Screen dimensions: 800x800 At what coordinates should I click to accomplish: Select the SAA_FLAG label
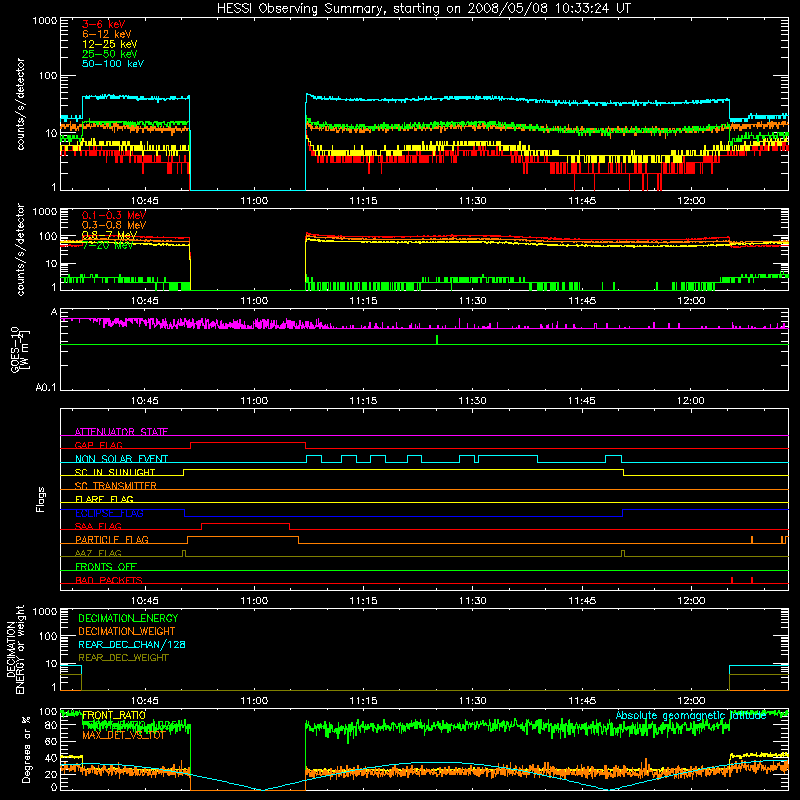(98, 526)
